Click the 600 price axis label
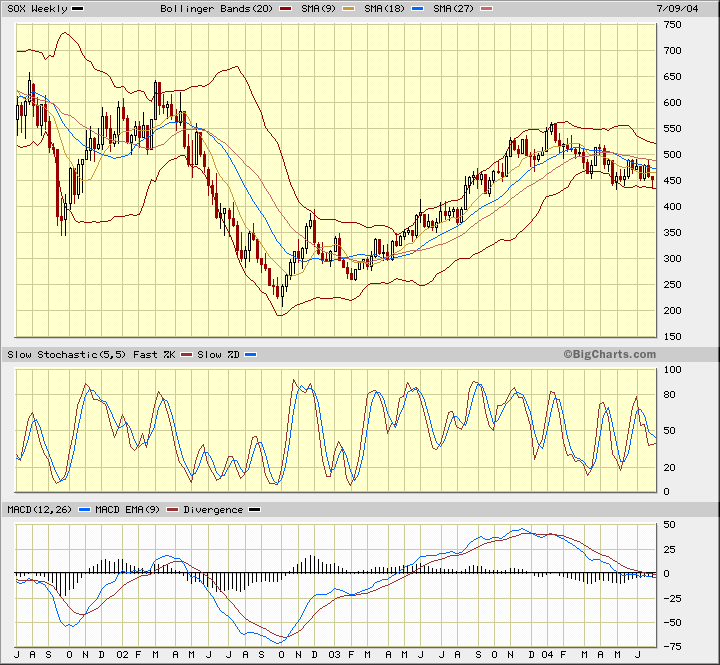Image resolution: width=720 pixels, height=665 pixels. (672, 103)
